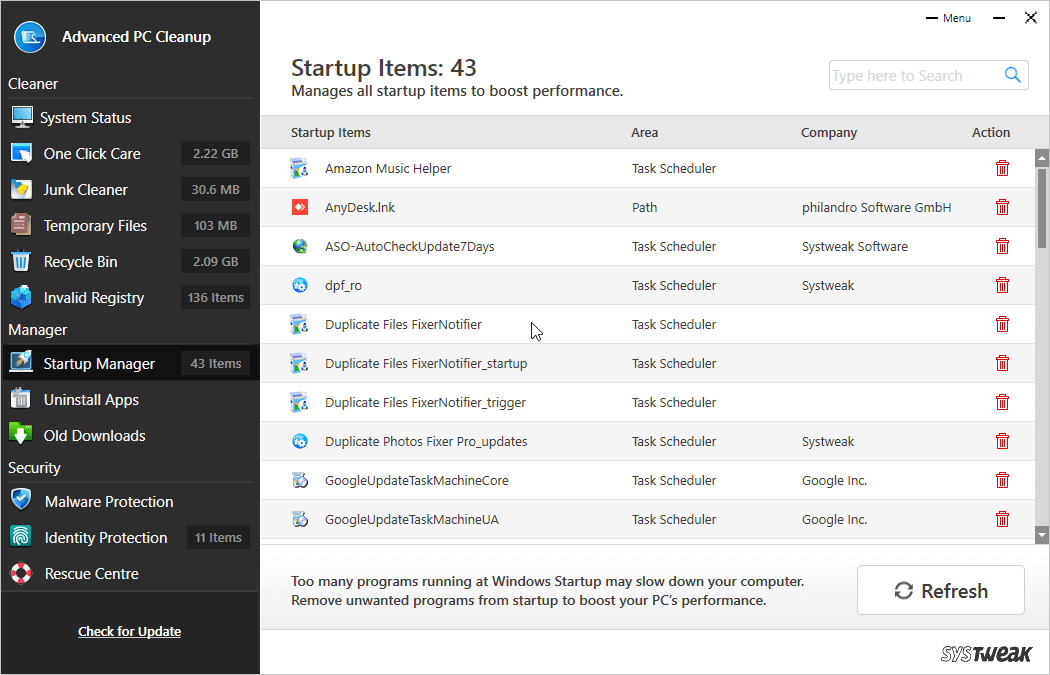Open Junk Cleaner icon in sidebar

[21, 190]
